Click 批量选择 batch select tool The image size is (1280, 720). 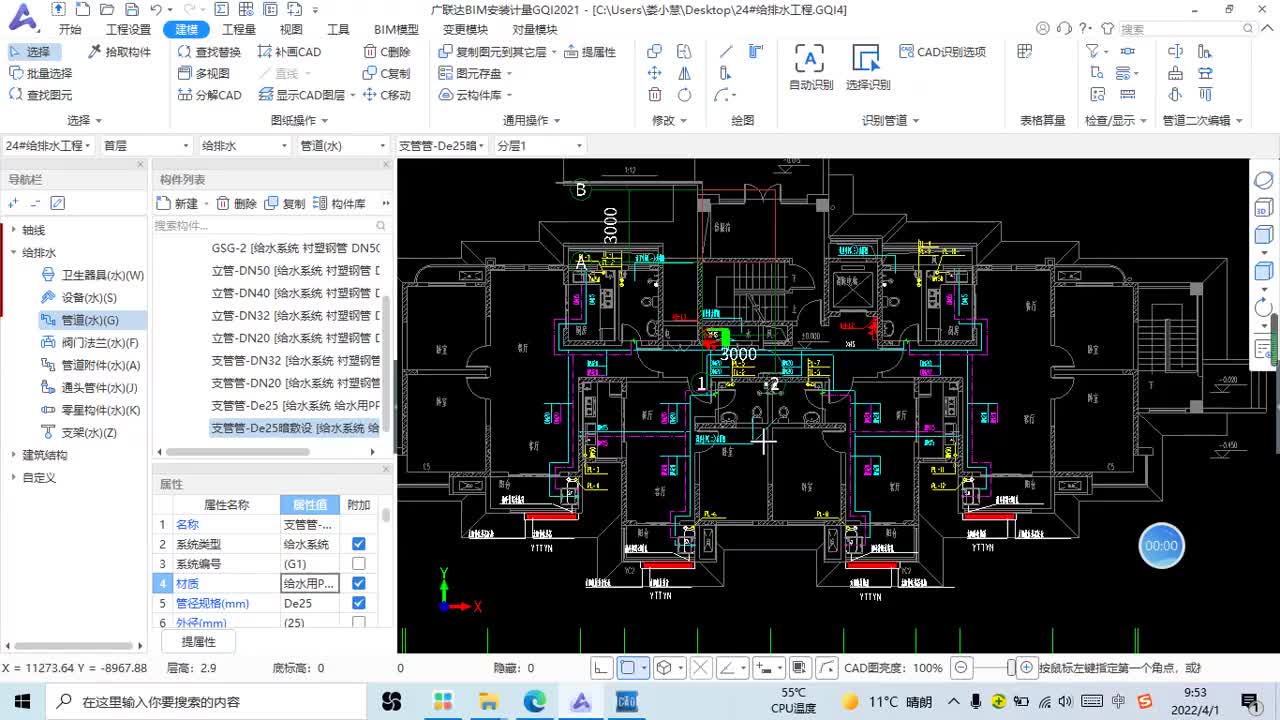pos(40,73)
